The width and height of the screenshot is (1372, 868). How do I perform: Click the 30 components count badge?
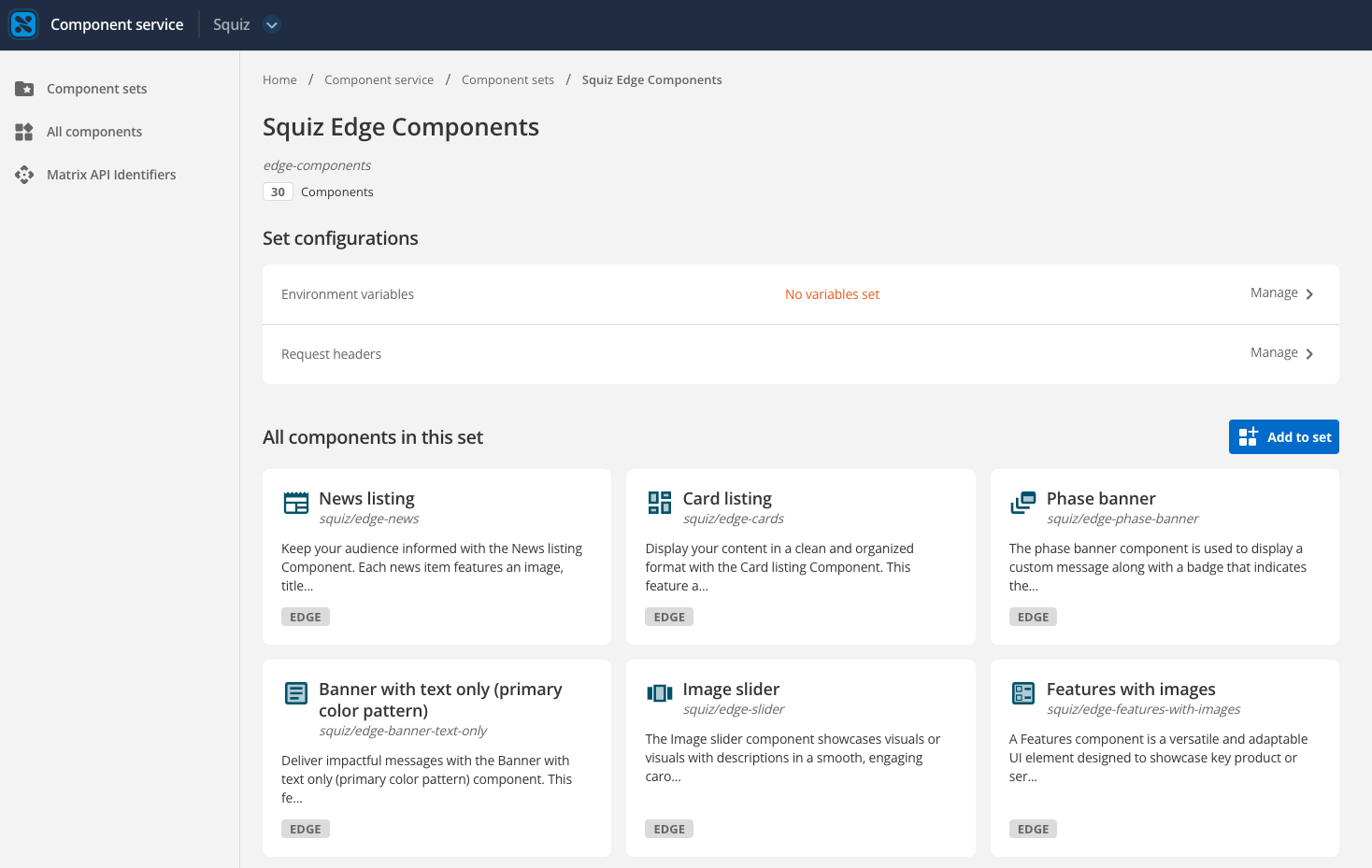pyautogui.click(x=278, y=192)
